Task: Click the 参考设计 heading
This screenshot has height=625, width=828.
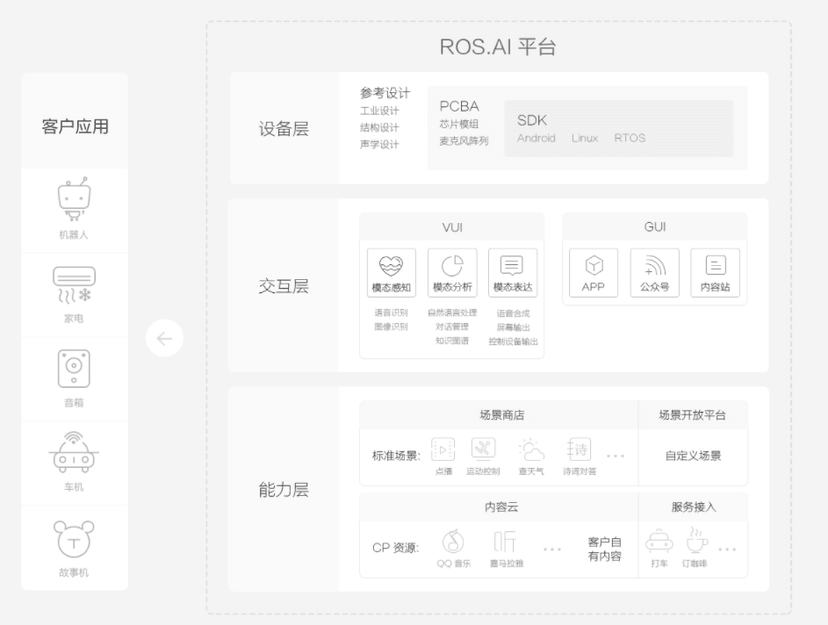Action: click(x=385, y=93)
